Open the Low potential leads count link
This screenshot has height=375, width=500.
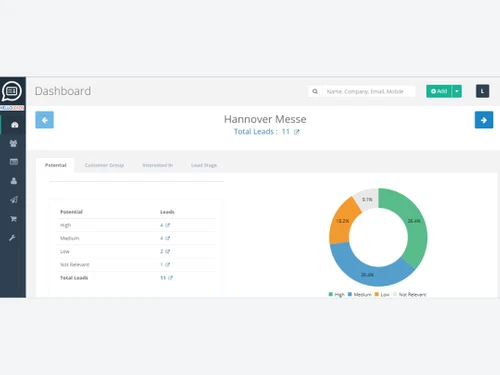point(165,251)
